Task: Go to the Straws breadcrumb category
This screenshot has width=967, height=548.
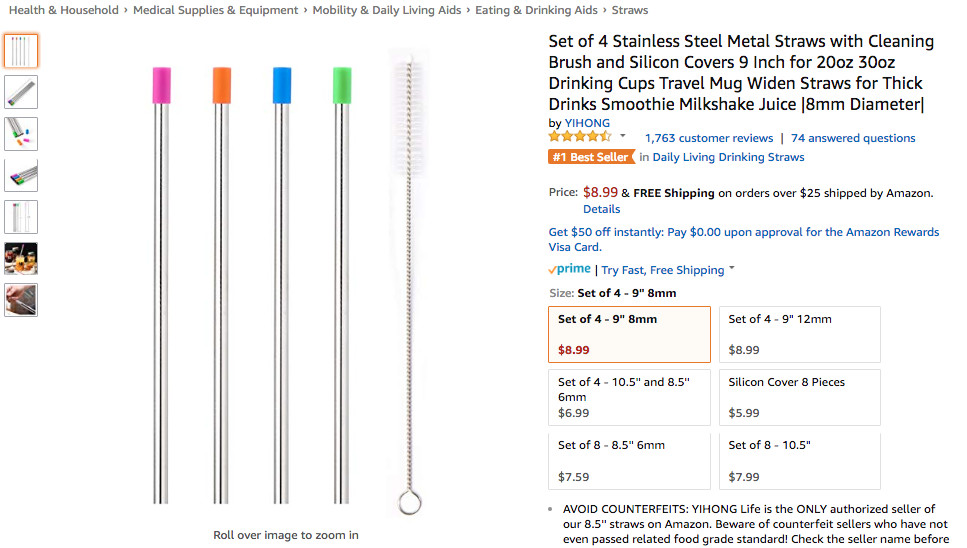Action: tap(630, 10)
